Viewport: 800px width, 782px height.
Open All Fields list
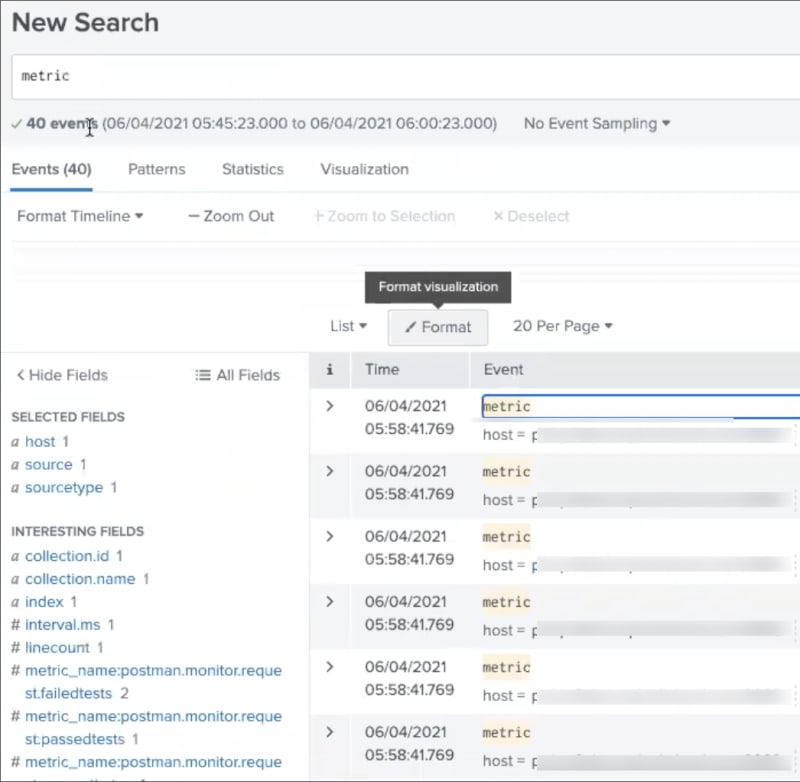(x=238, y=375)
